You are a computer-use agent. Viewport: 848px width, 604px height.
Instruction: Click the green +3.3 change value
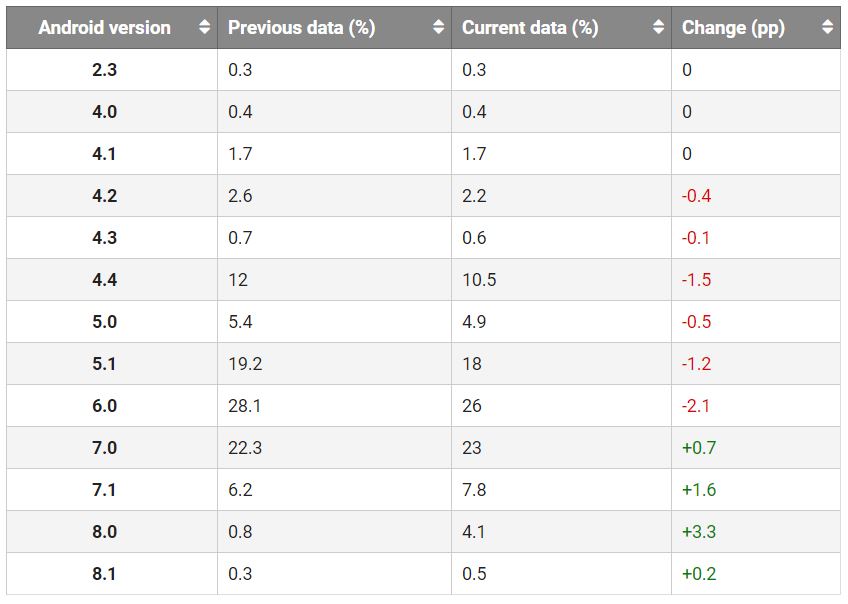point(699,532)
